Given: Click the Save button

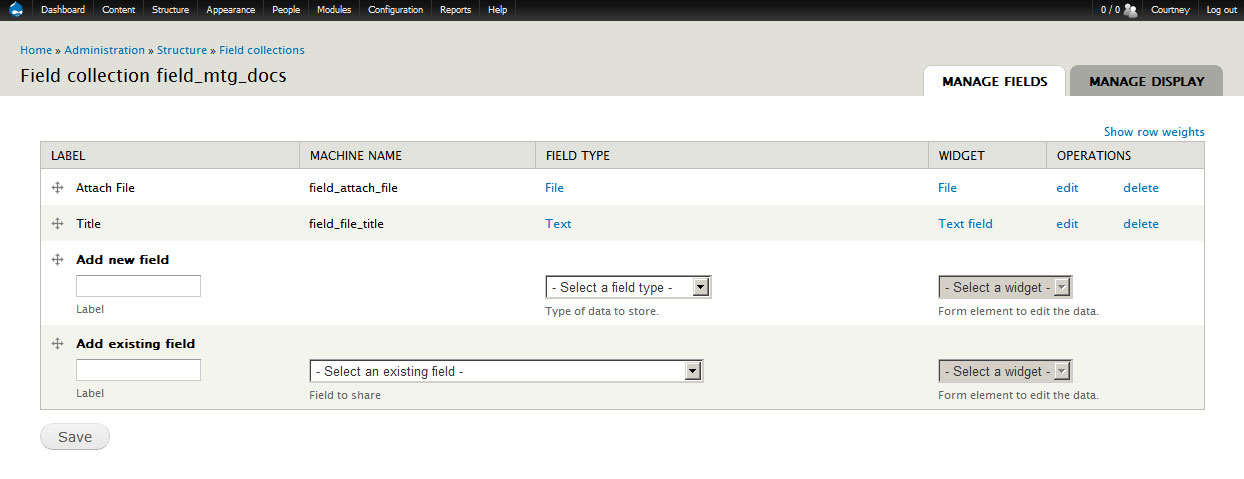Looking at the screenshot, I should coord(75,437).
